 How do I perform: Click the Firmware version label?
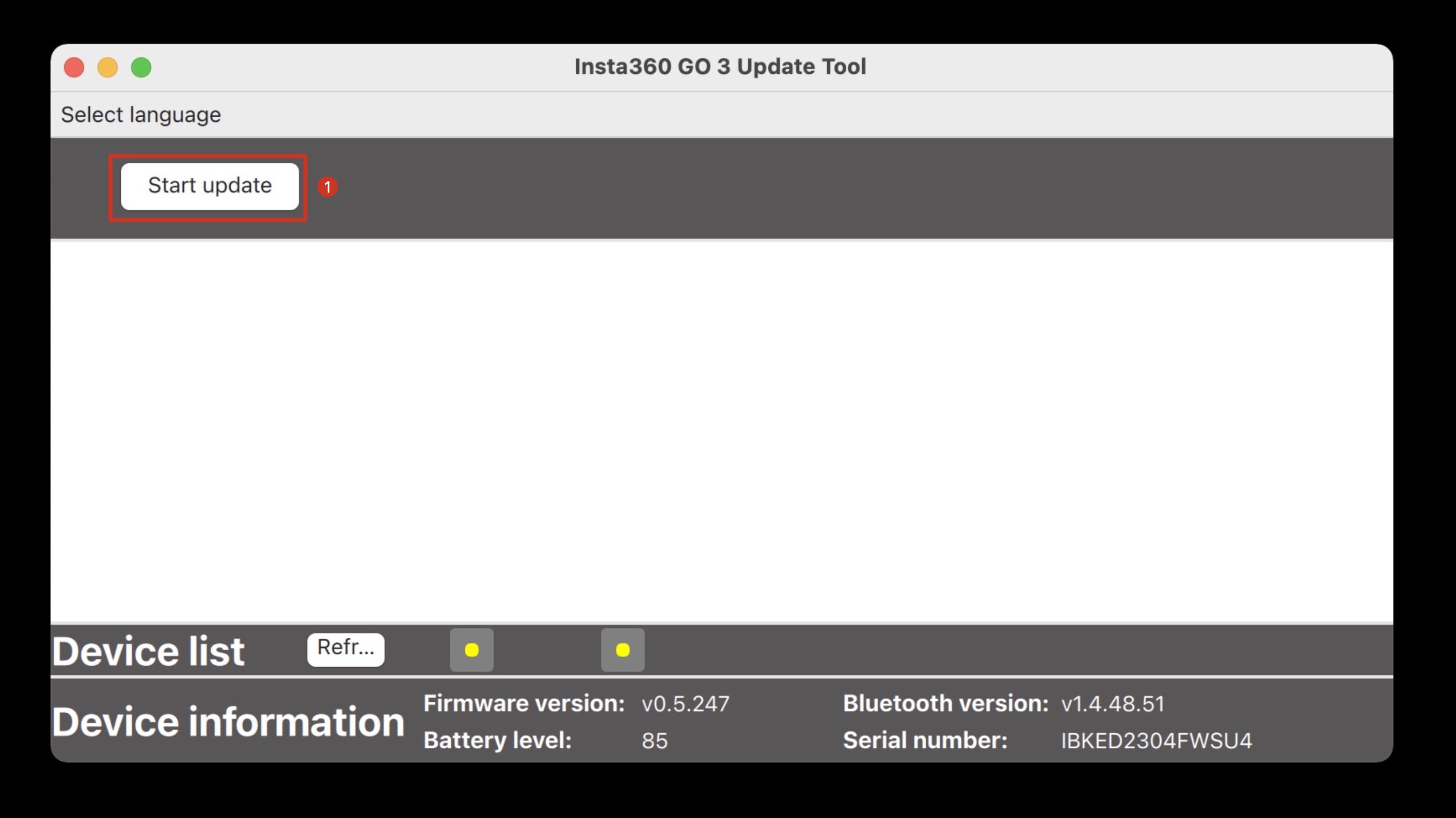(x=524, y=704)
